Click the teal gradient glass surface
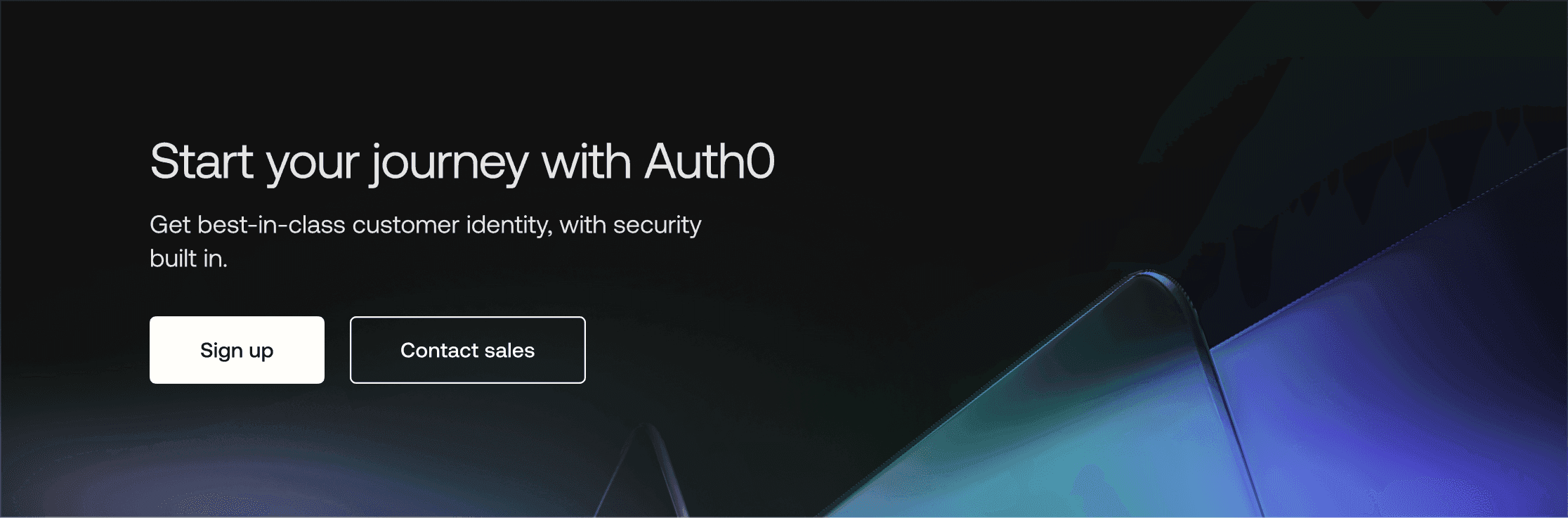 (1054, 436)
